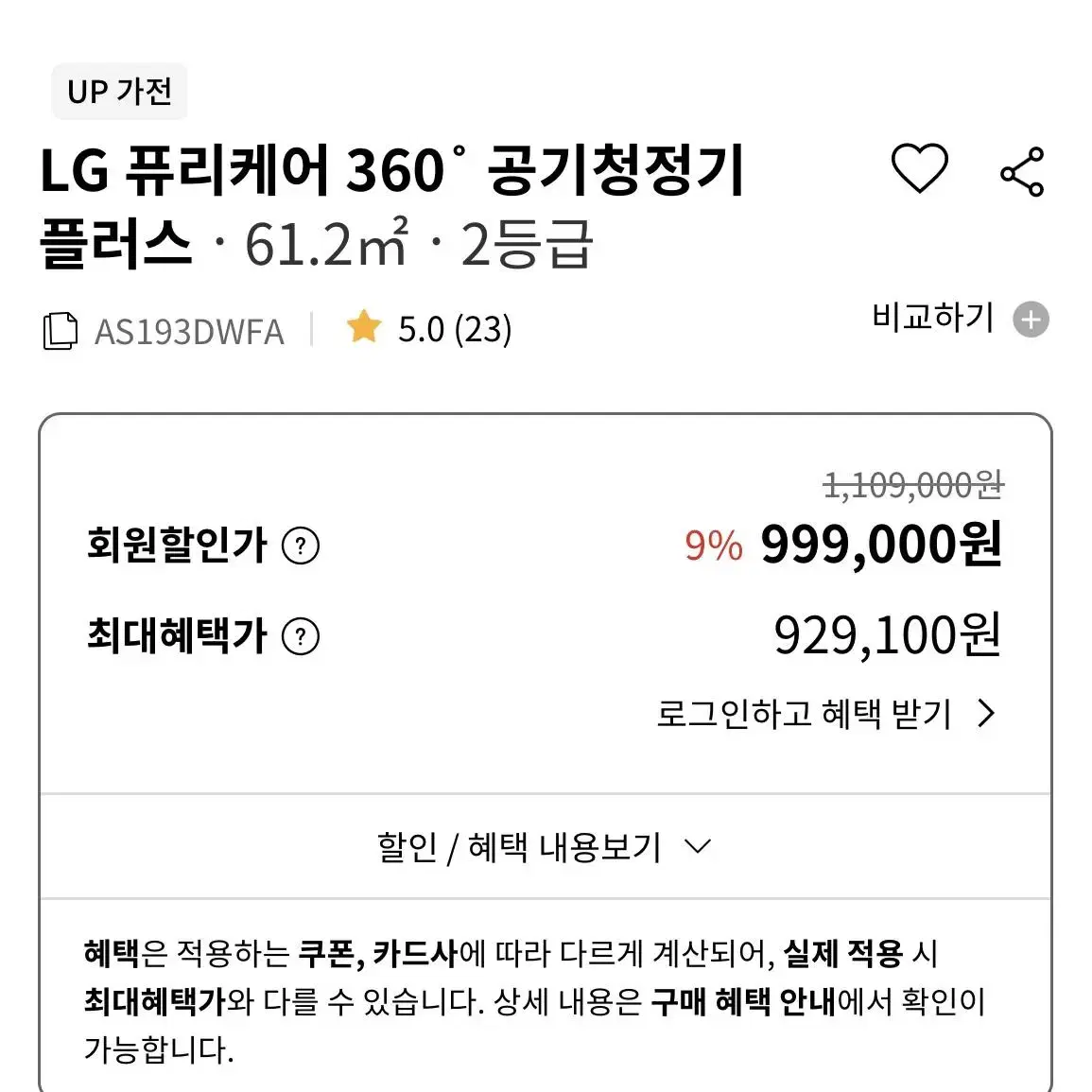Open help icon next to 최대혜택가
Screen dimensions: 1092x1092
tap(300, 636)
